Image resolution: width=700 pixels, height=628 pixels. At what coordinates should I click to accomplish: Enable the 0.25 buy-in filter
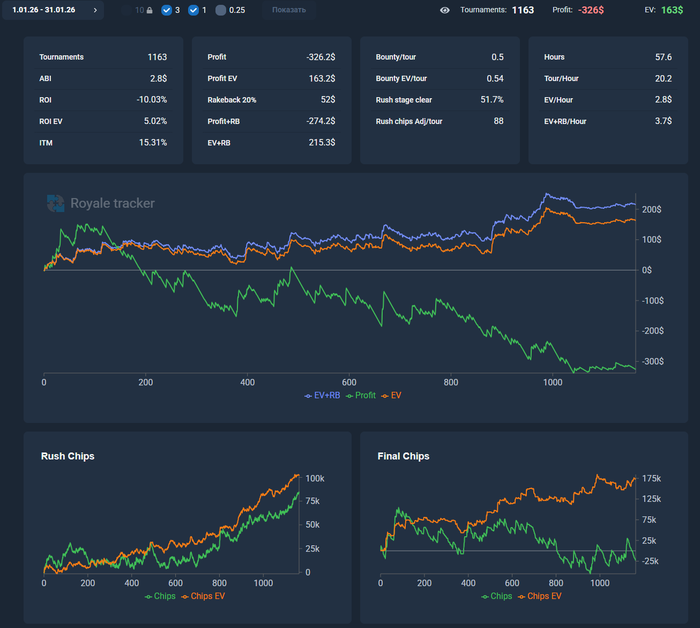221,10
